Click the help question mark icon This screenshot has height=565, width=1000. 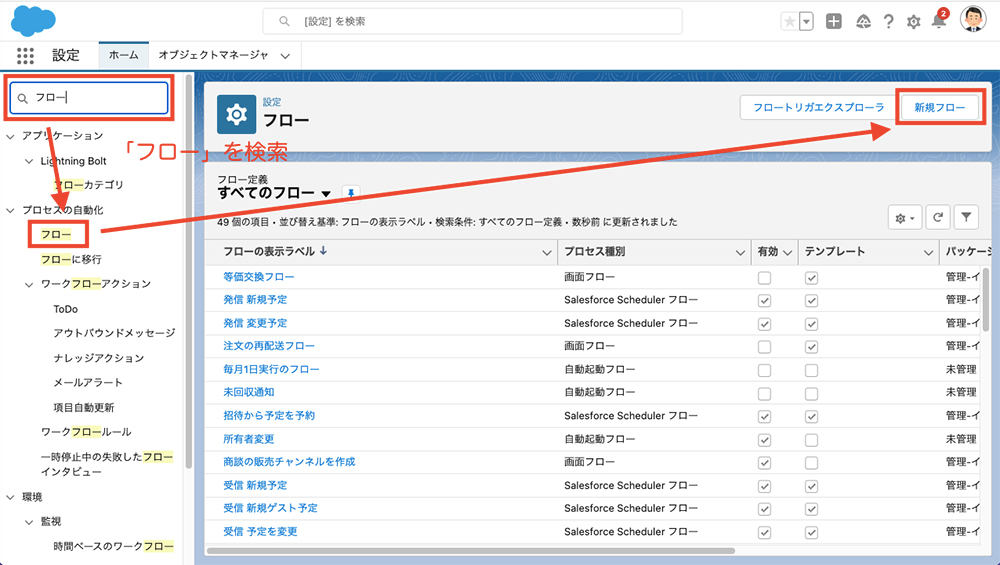pyautogui.click(x=888, y=21)
